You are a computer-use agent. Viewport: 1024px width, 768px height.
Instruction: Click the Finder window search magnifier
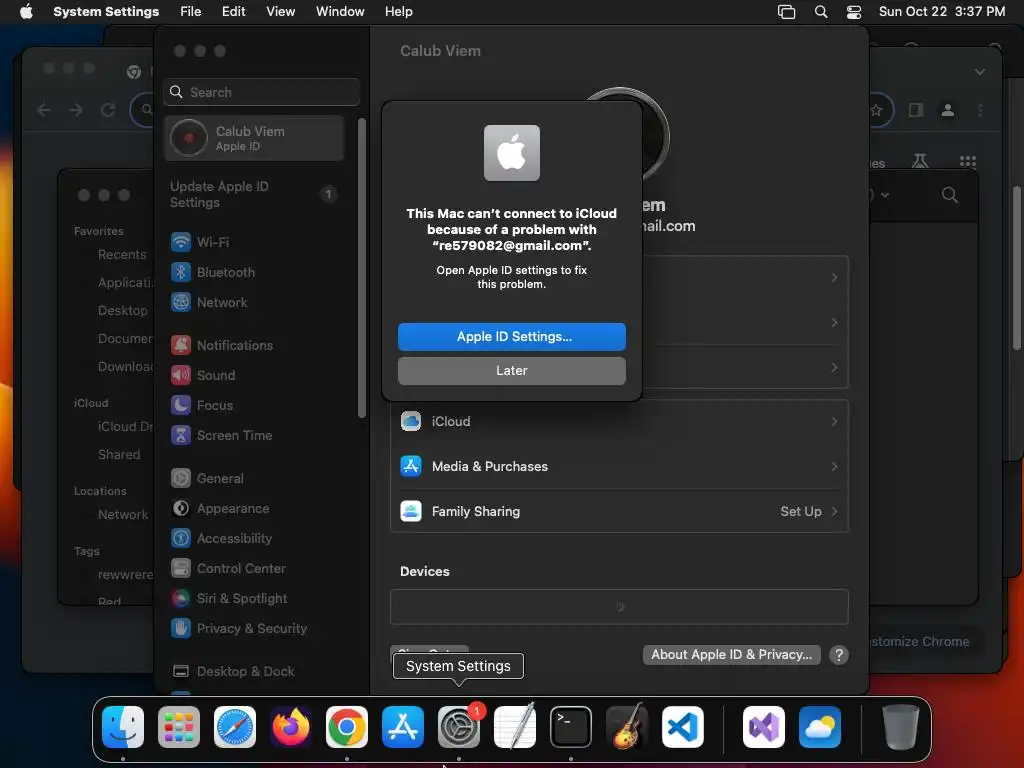click(x=950, y=195)
